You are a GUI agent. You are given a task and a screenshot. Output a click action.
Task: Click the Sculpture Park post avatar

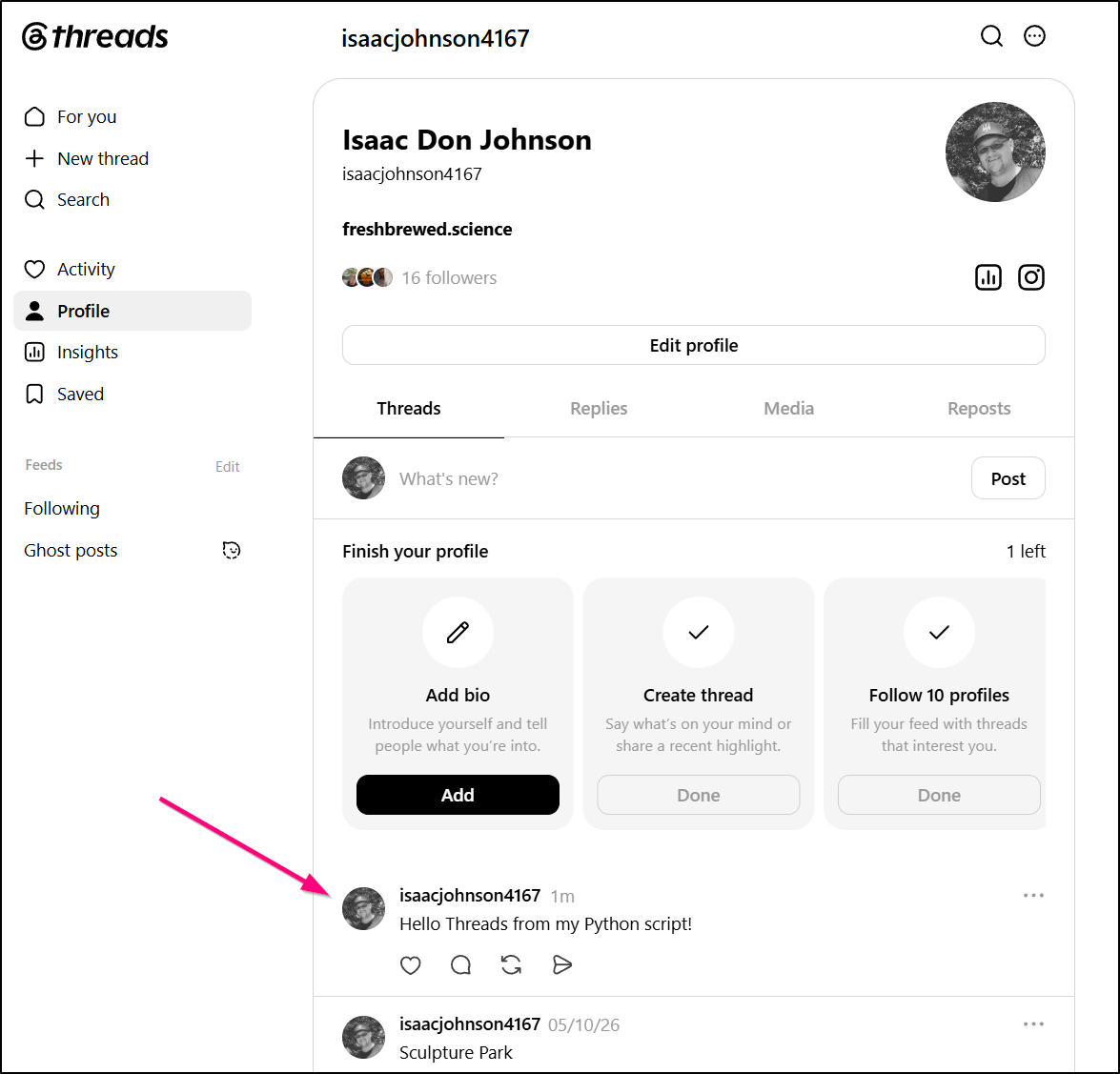(x=363, y=1038)
